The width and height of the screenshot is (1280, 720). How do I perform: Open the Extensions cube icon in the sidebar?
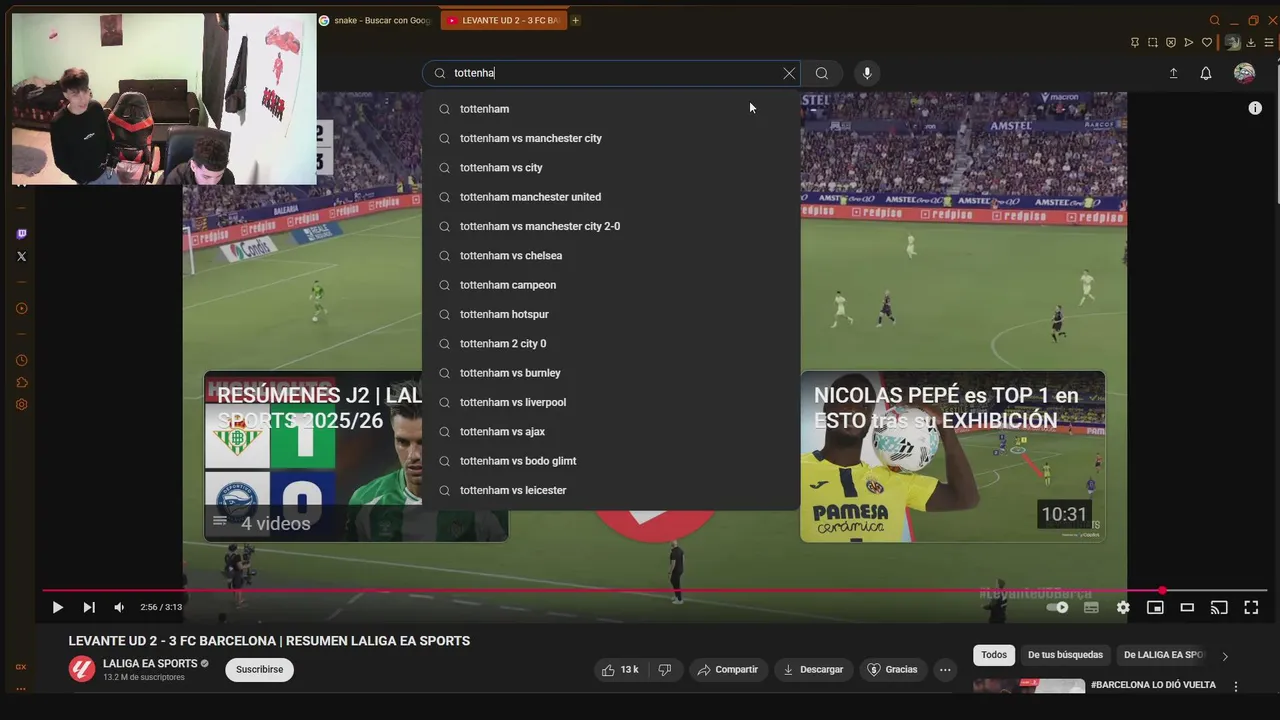click(x=22, y=382)
